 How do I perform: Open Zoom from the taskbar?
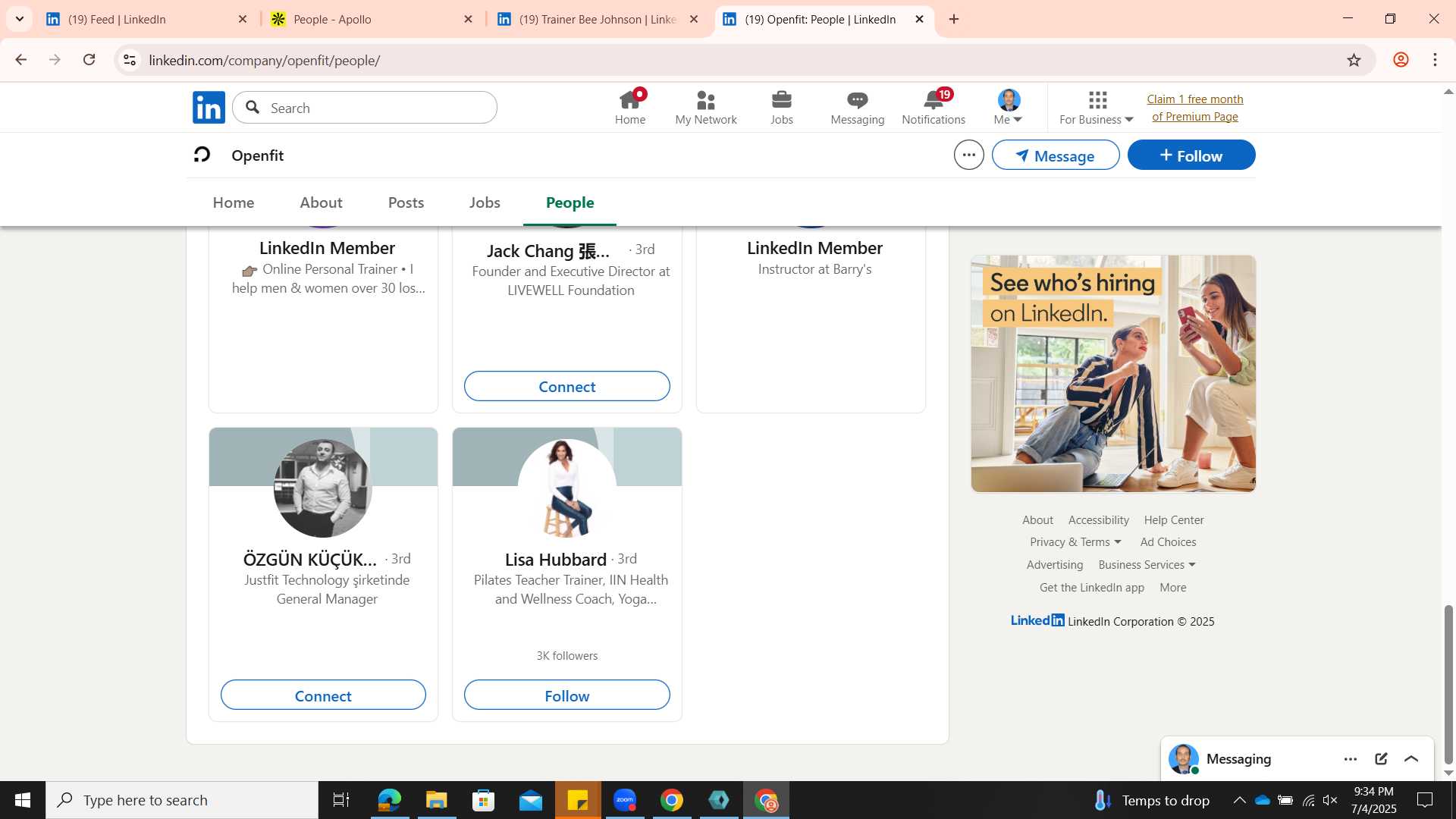pyautogui.click(x=625, y=800)
